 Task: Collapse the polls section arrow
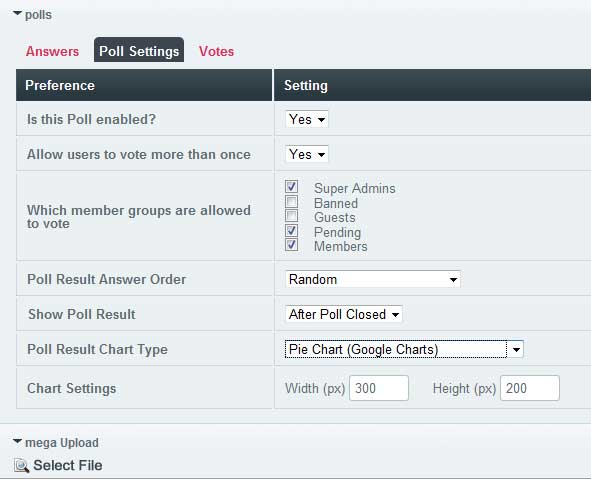[x=17, y=14]
